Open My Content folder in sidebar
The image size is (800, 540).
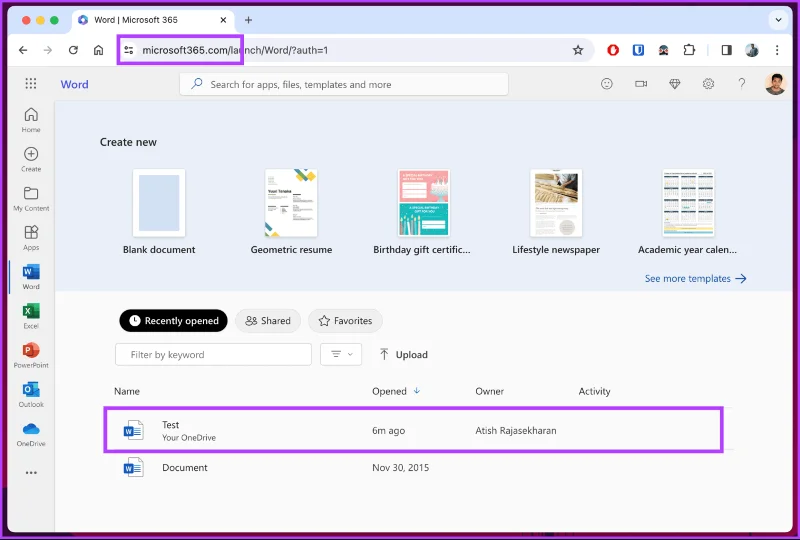coord(31,199)
